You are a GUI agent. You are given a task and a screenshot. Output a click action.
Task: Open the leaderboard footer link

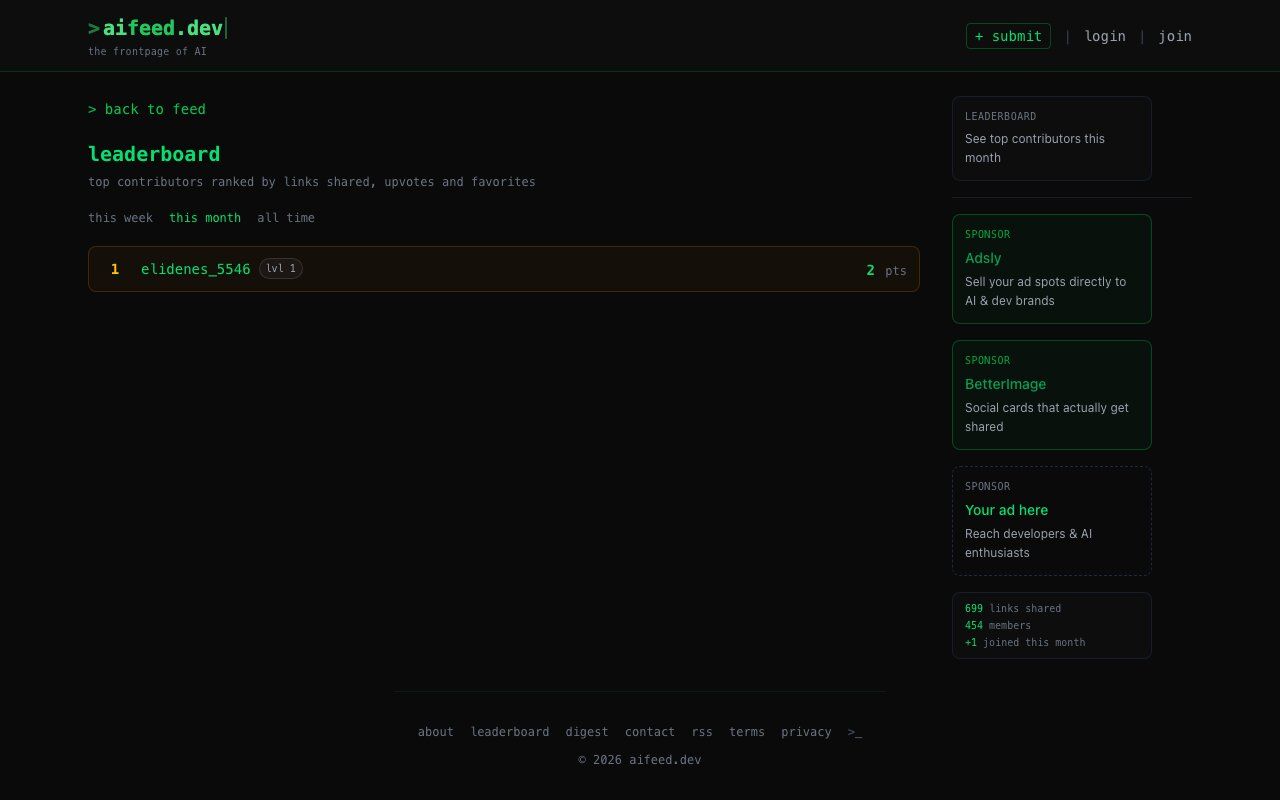[510, 732]
